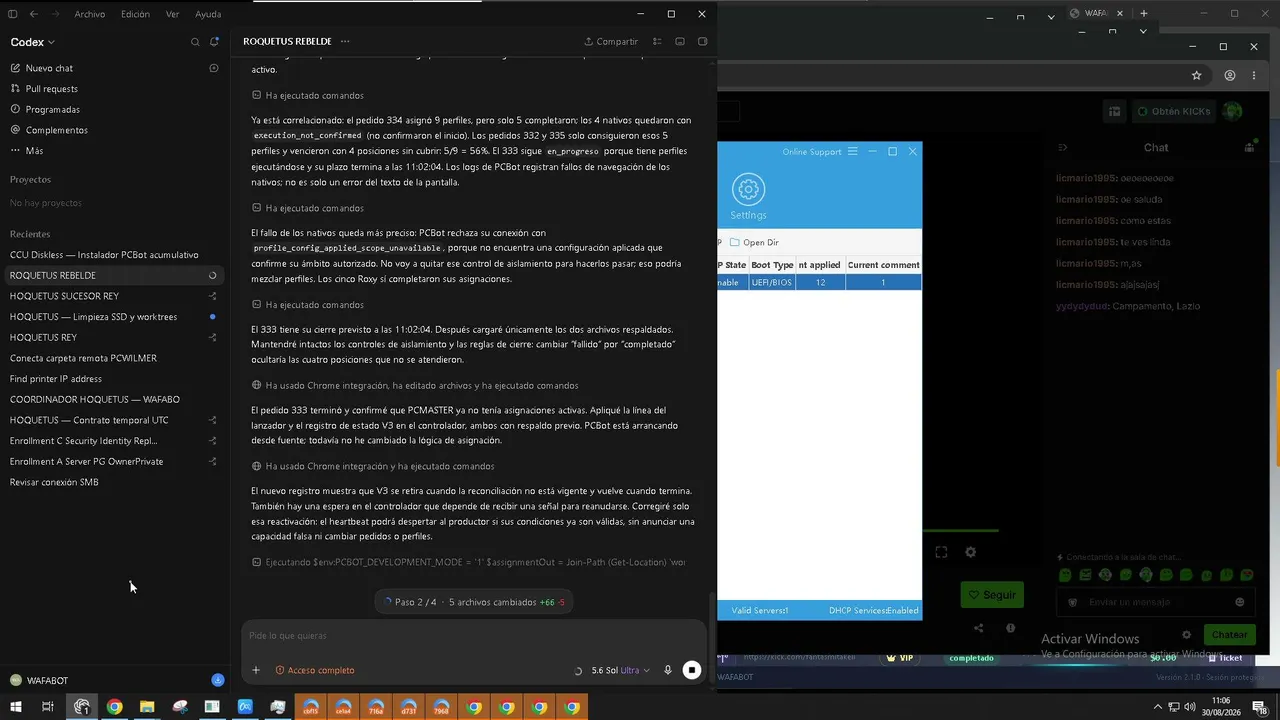The width and height of the screenshot is (1280, 720).
Task: Open ROQUETUS REBELDE thread options menu
Action: 345,42
